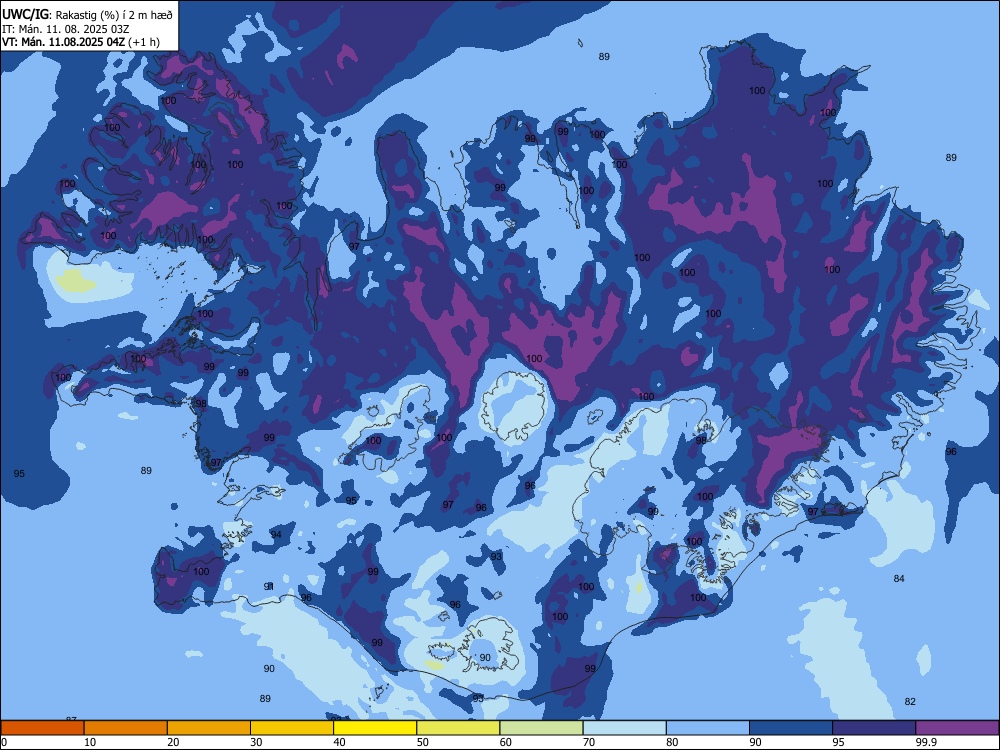Click the purple above-99.9 legend swatch
The image size is (1000, 750).
tap(957, 728)
